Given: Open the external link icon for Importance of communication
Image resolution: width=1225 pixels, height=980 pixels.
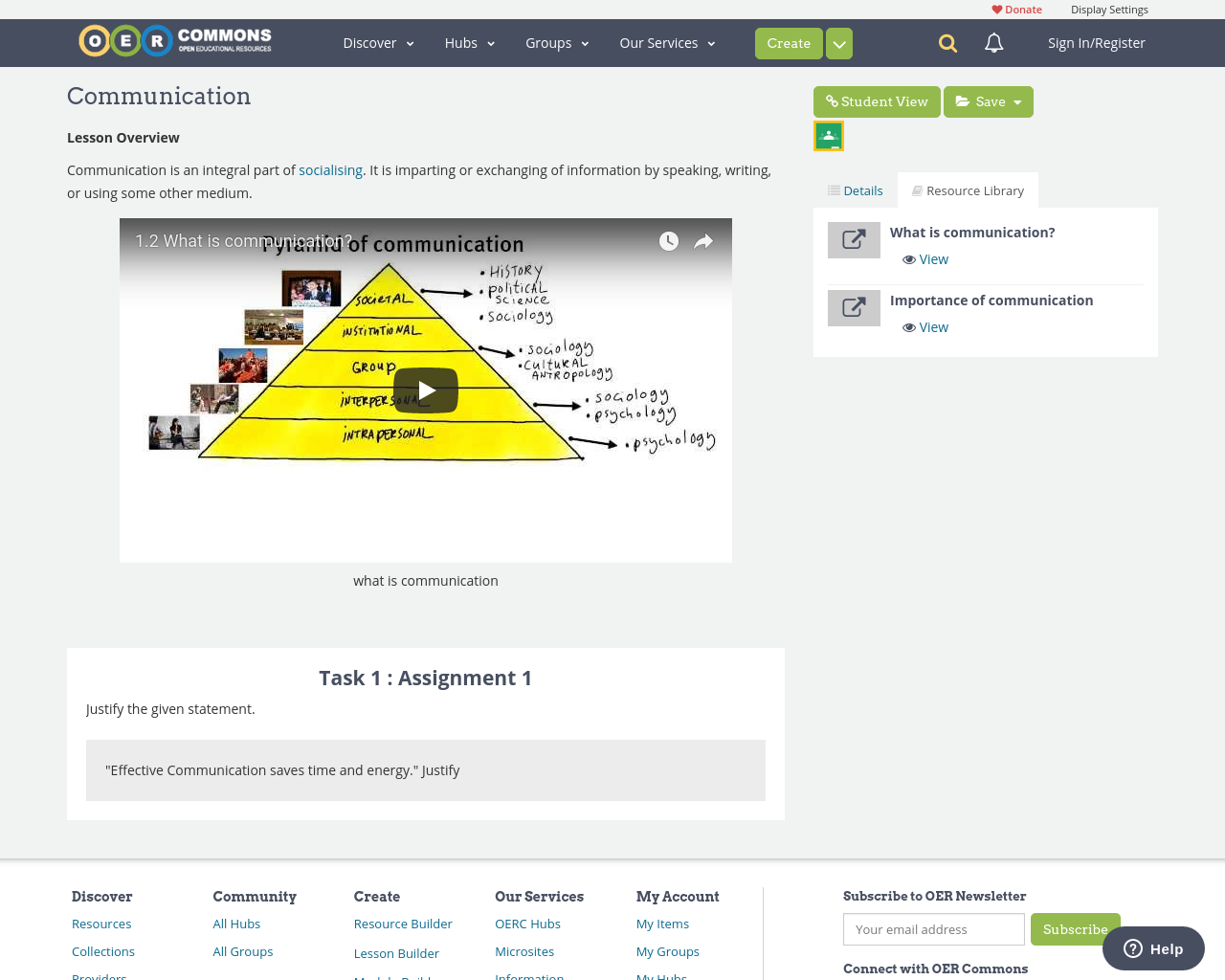Looking at the screenshot, I should pyautogui.click(x=854, y=308).
